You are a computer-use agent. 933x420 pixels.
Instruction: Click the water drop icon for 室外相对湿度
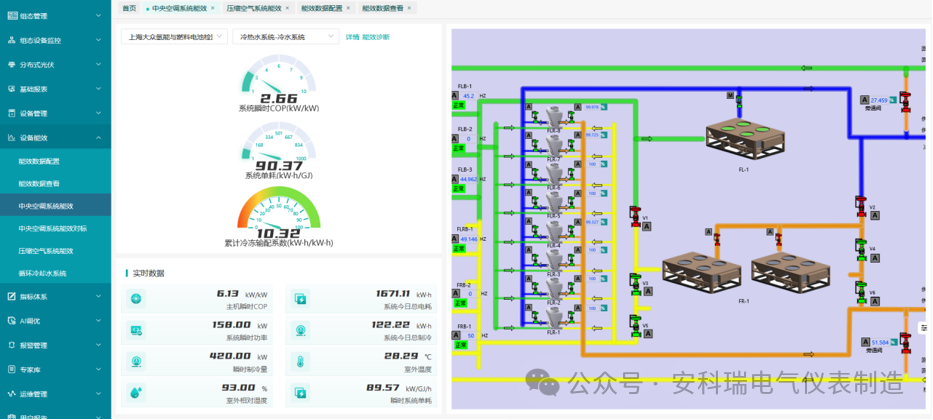pos(137,392)
